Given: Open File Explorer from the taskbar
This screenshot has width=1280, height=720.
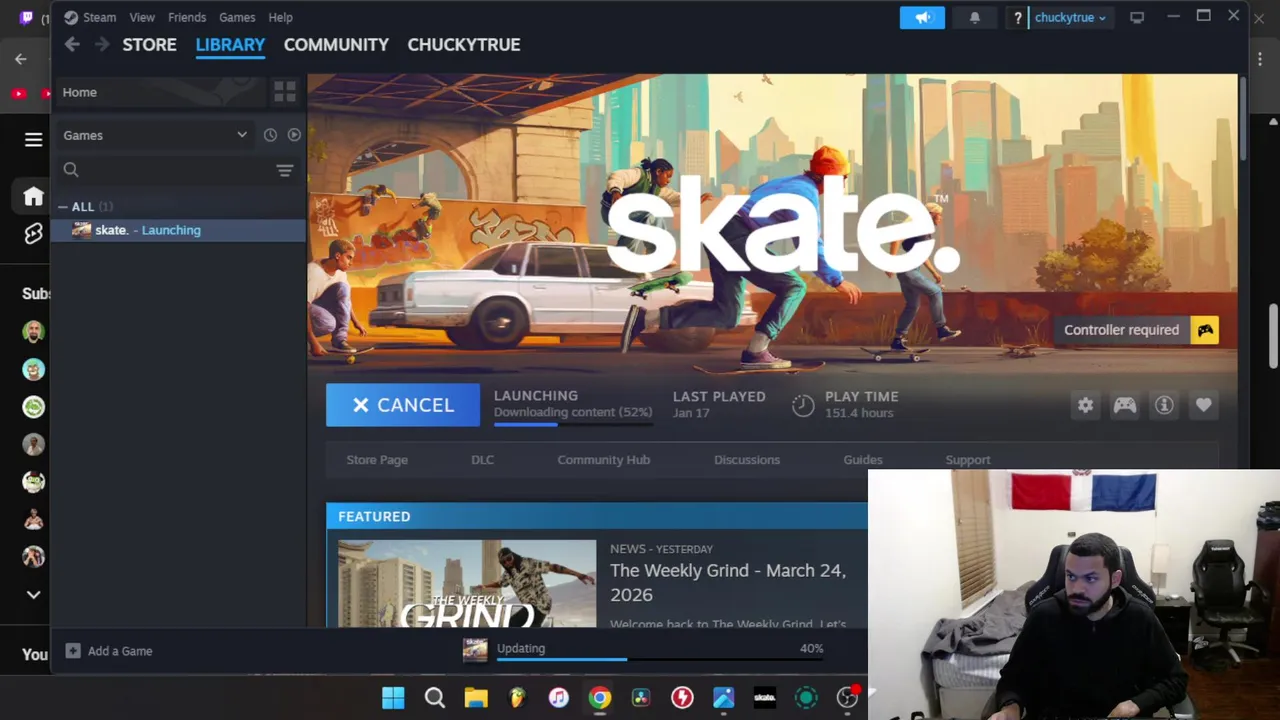Looking at the screenshot, I should [476, 698].
